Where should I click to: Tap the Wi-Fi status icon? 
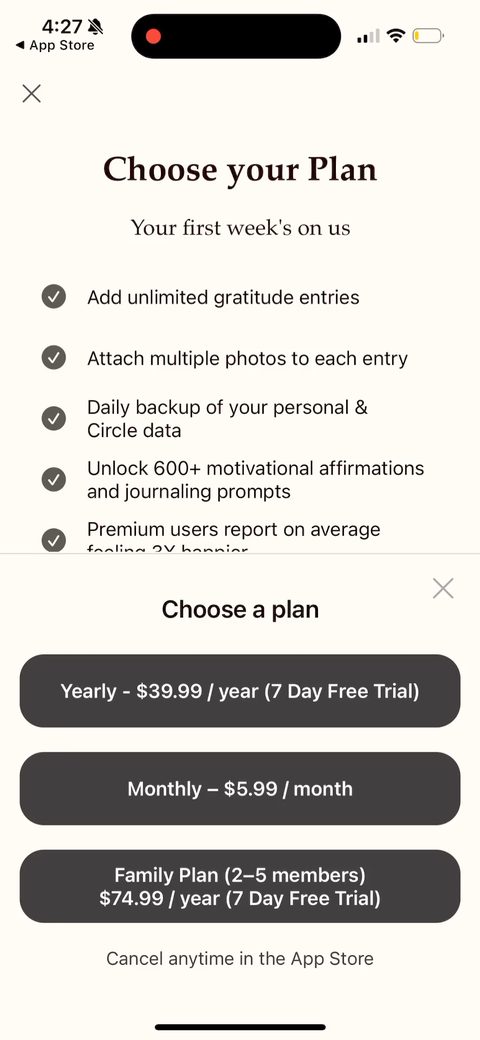pyautogui.click(x=396, y=35)
